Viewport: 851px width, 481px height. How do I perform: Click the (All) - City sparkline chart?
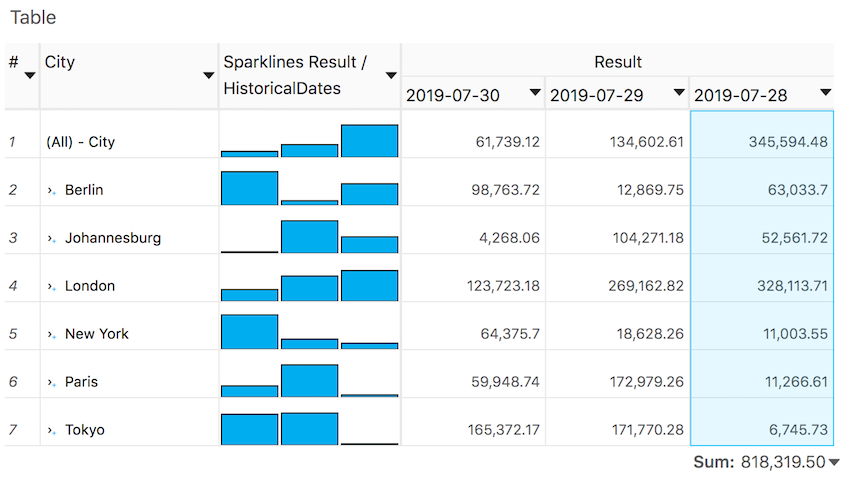(309, 141)
